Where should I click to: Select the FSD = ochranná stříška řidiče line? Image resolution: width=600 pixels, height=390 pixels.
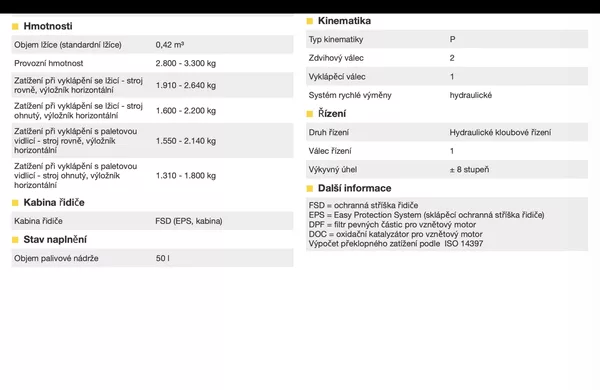point(364,205)
